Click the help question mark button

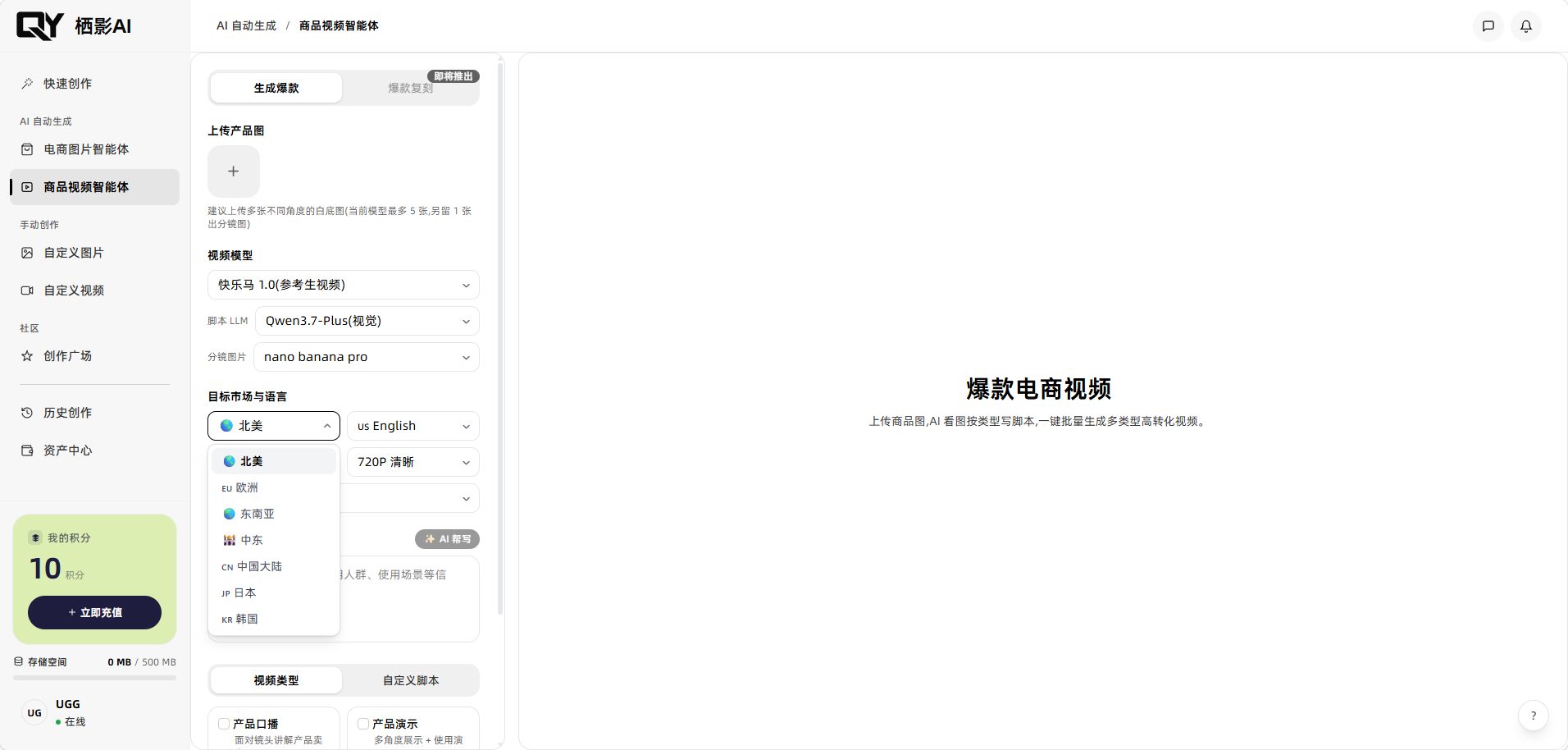click(x=1534, y=716)
